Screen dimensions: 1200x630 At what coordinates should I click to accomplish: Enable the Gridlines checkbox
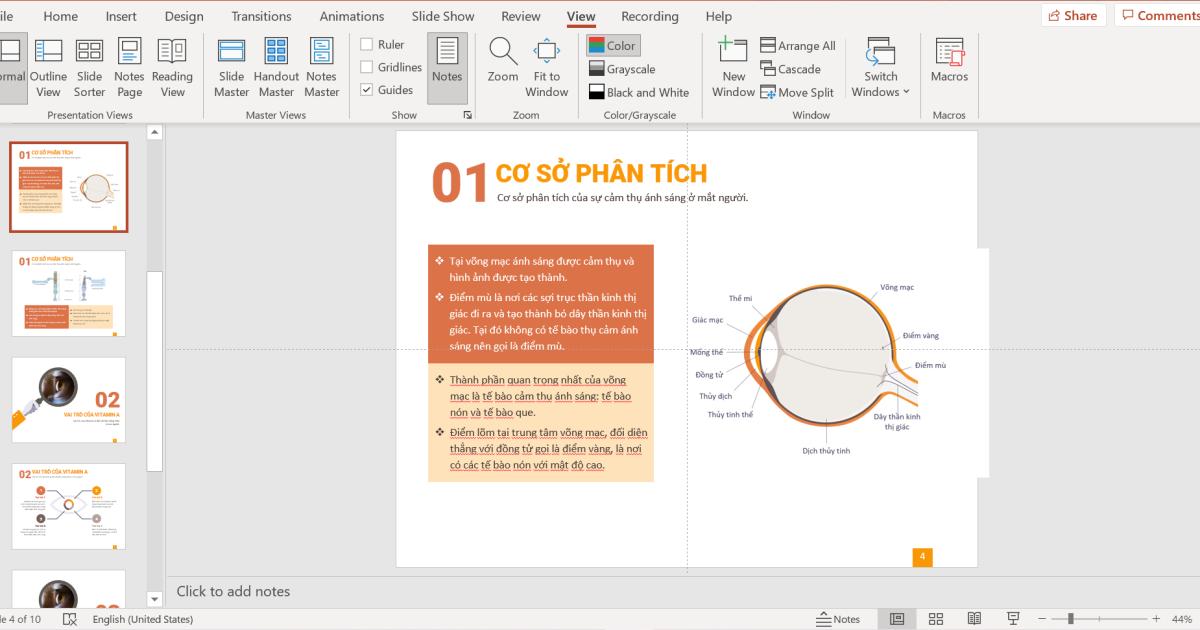tap(391, 67)
